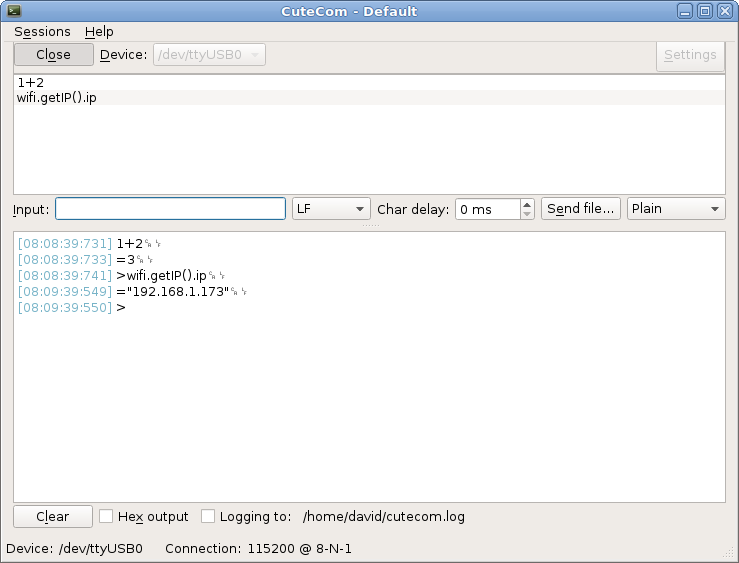The height and width of the screenshot is (563, 739).
Task: Click timestamp [08:09:39:550] prompt line
Action: pyautogui.click(x=65, y=308)
